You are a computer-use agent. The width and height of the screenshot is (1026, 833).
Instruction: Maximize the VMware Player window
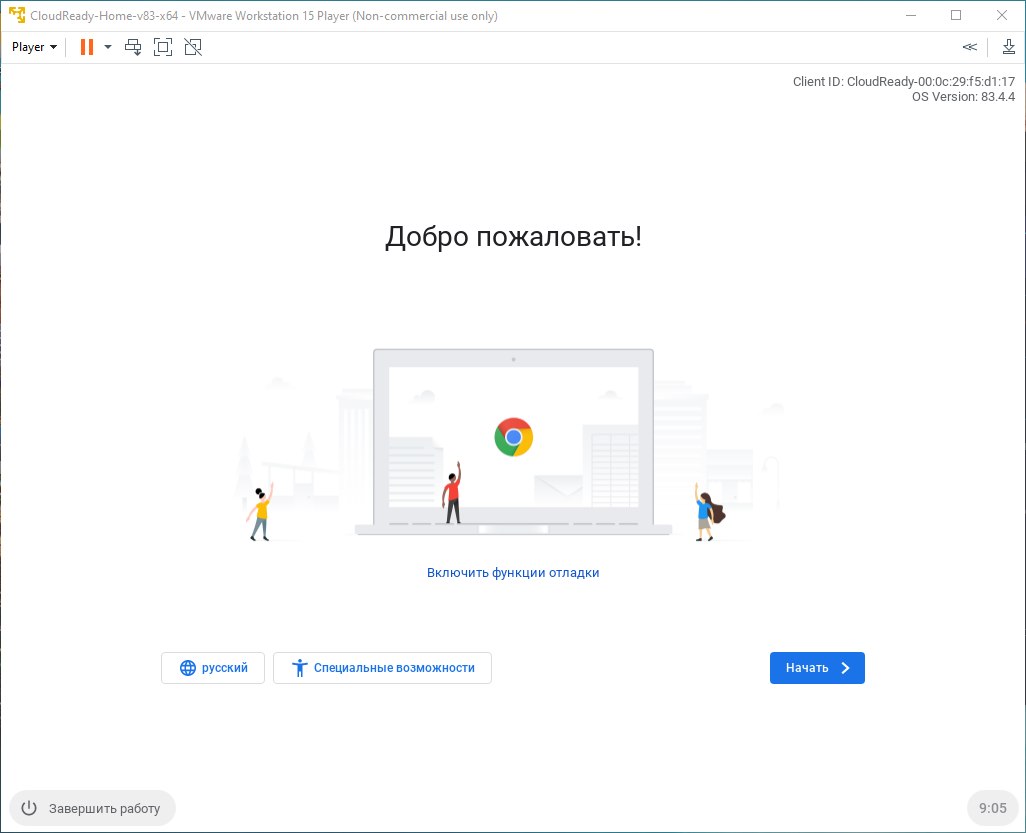click(956, 15)
